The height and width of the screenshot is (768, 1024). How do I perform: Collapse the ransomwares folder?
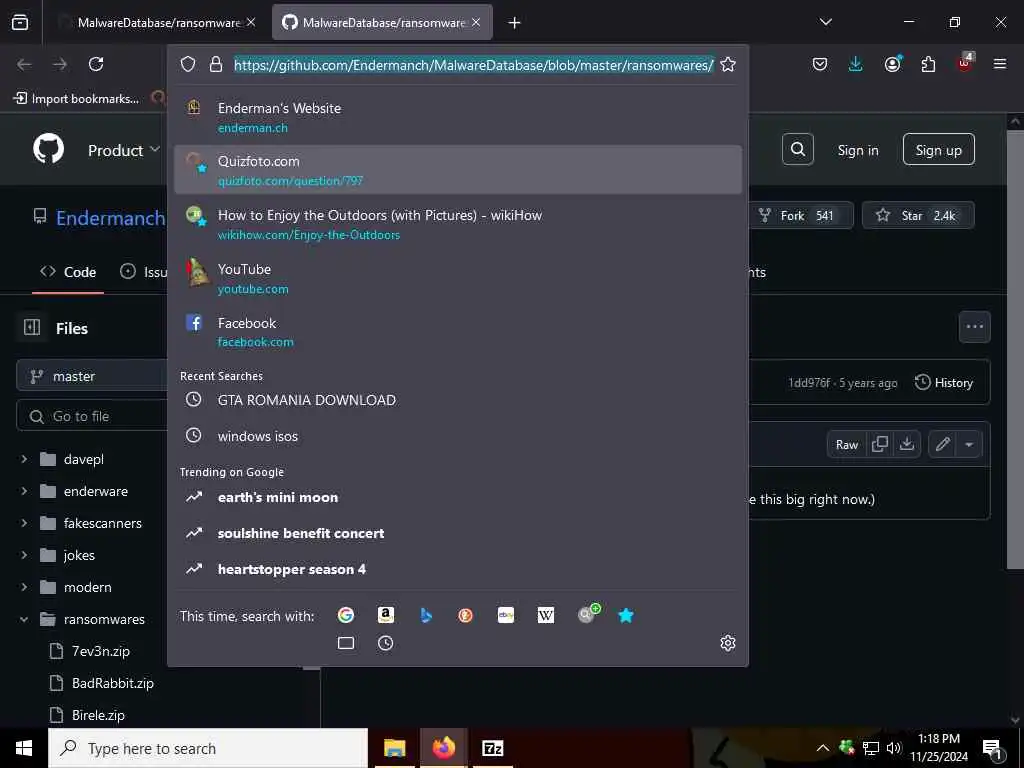point(24,619)
